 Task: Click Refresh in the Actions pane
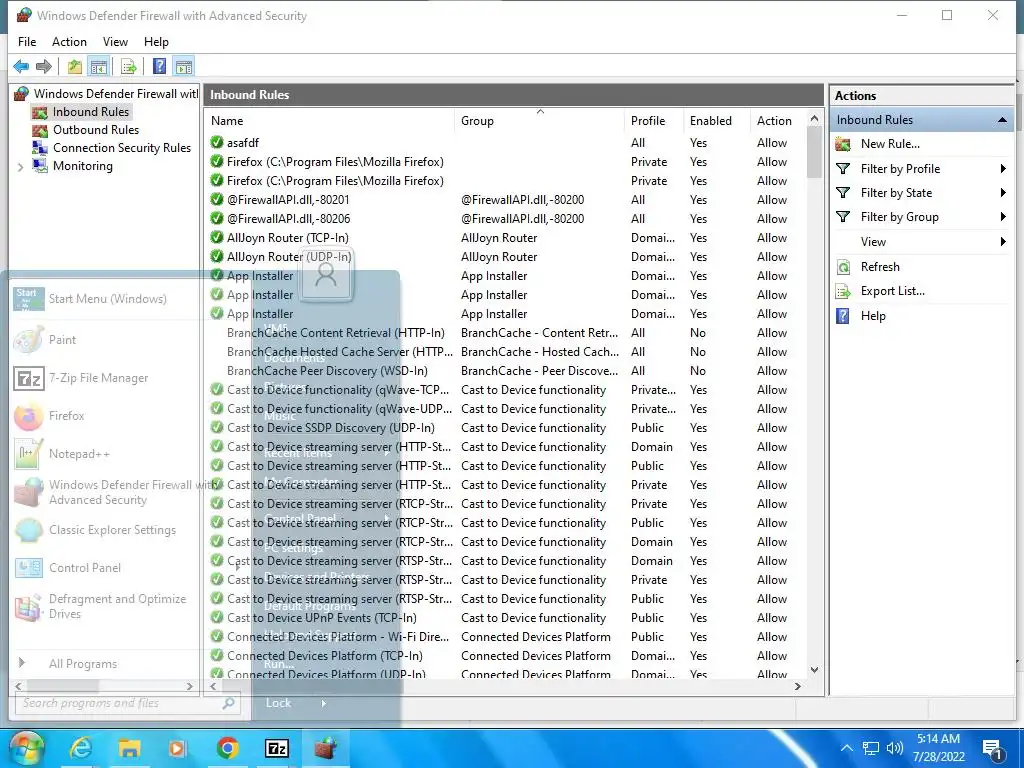click(880, 266)
